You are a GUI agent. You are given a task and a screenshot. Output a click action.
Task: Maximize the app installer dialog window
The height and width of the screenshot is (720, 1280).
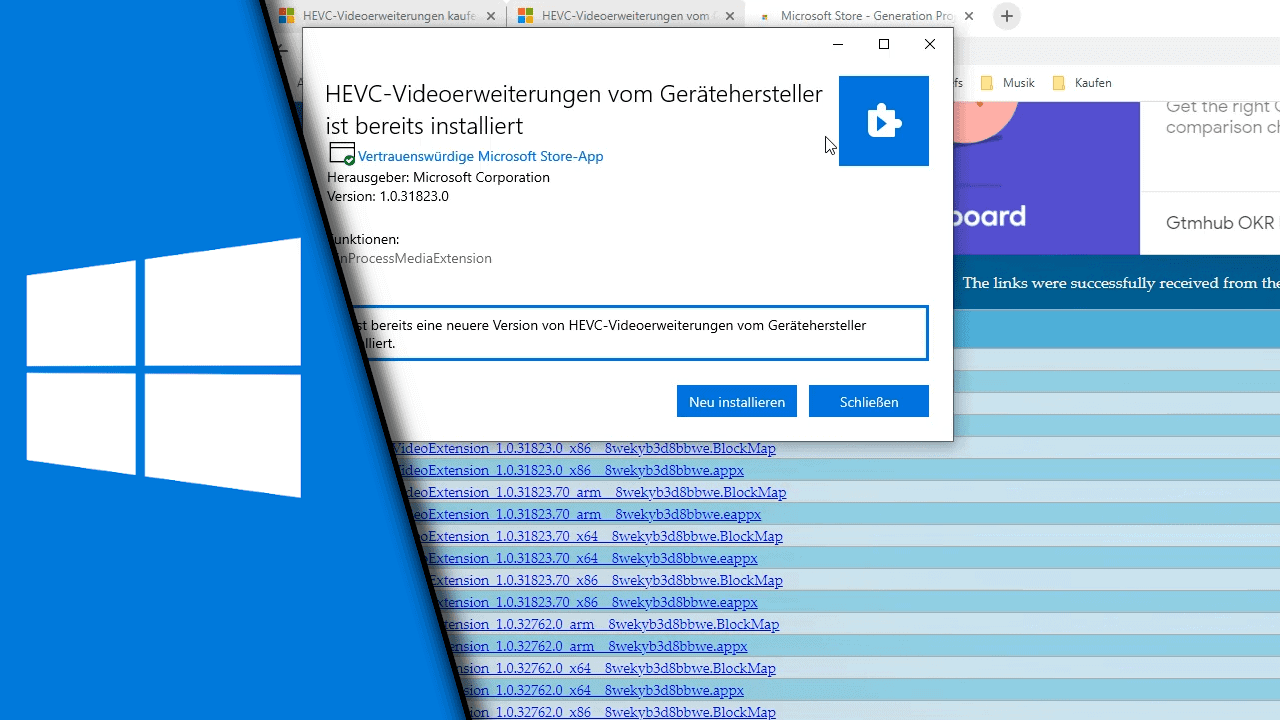[883, 44]
